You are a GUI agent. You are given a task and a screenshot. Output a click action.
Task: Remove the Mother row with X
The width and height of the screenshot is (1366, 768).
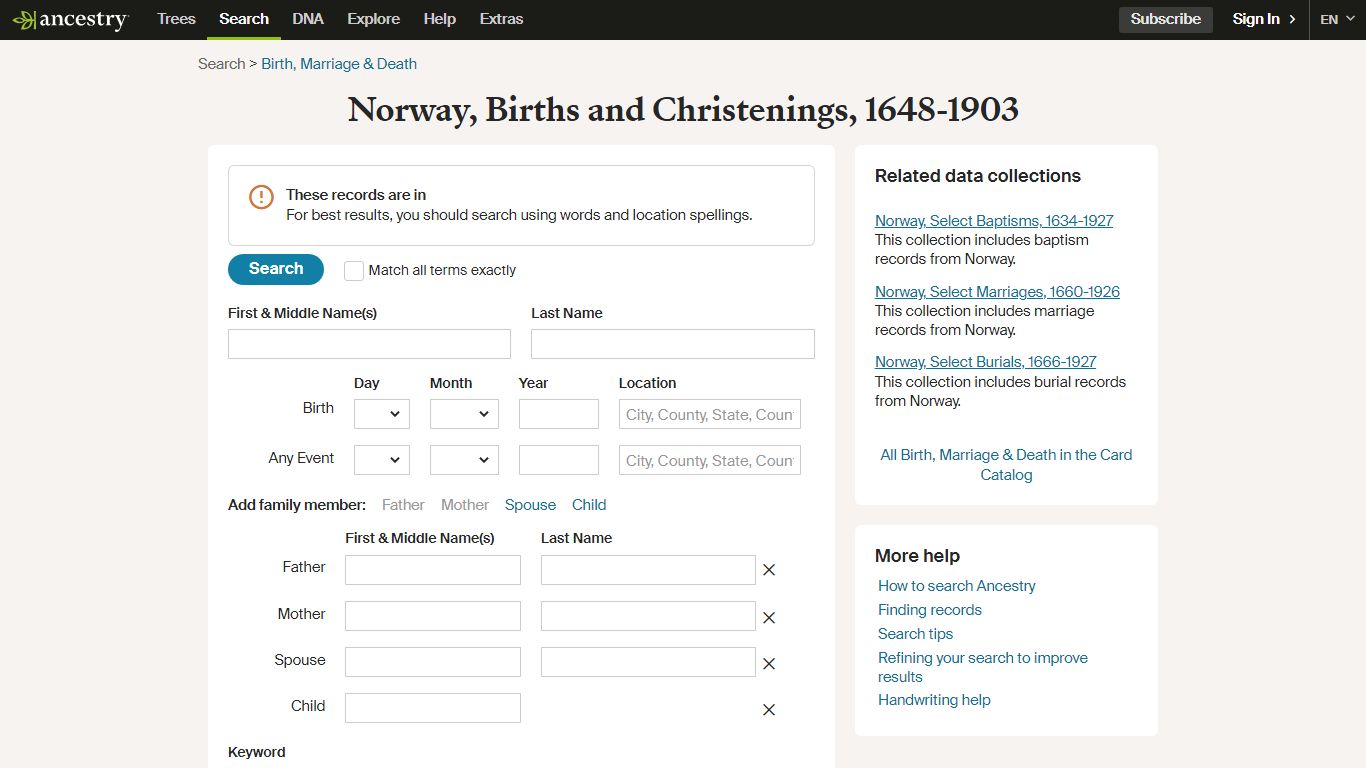[769, 618]
